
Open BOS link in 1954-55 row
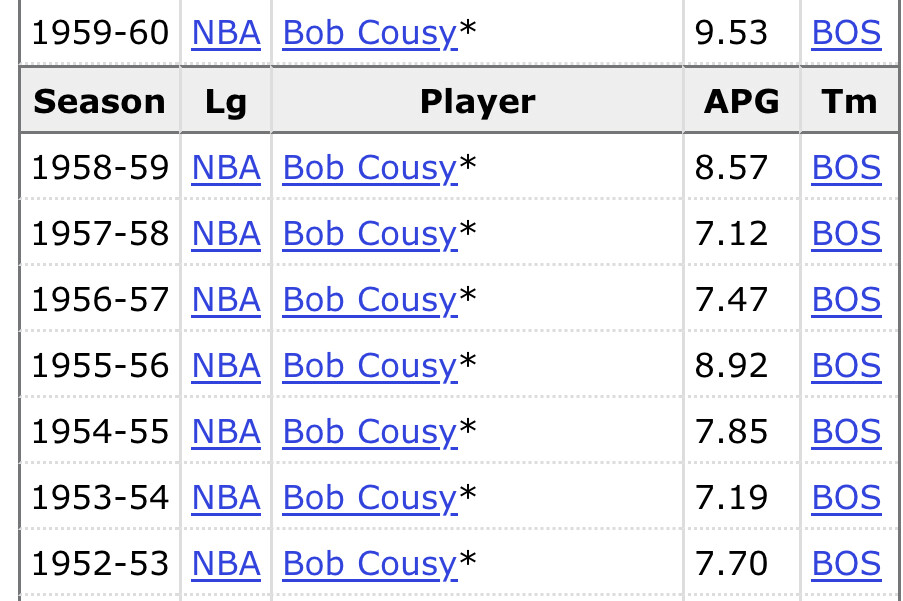coord(846,432)
